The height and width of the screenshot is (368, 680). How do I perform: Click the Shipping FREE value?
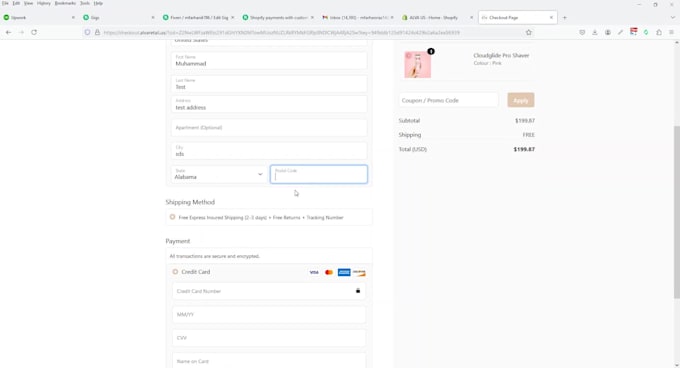pyautogui.click(x=529, y=135)
